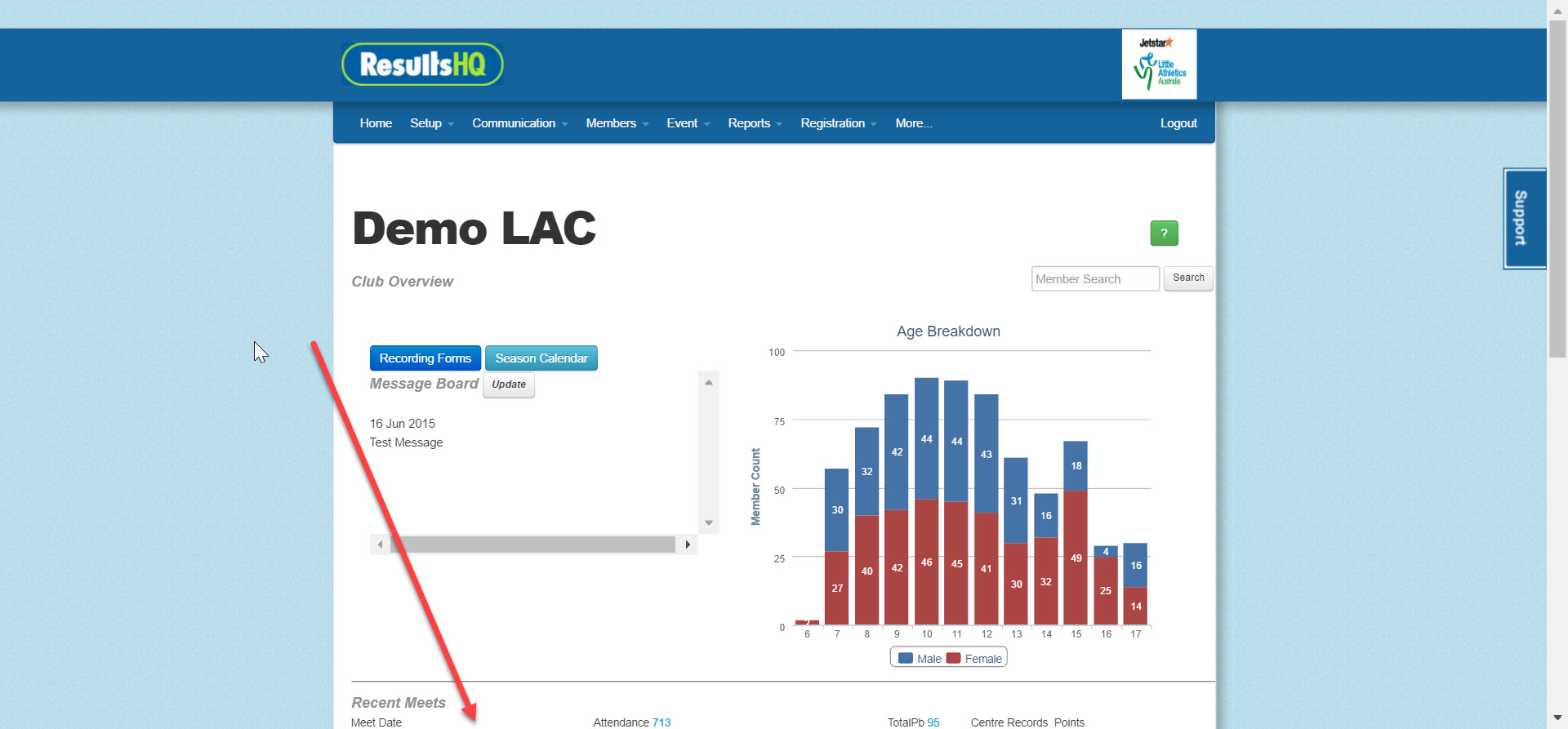Click the Search button
Image resolution: width=1568 pixels, height=729 pixels.
tap(1188, 278)
